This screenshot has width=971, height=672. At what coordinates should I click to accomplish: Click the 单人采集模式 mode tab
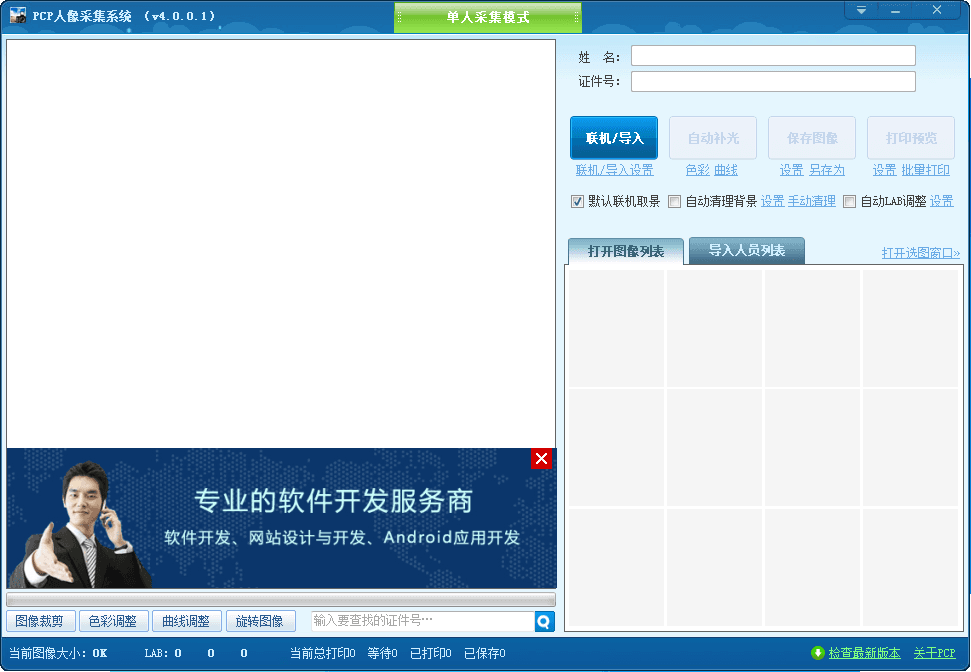488,17
